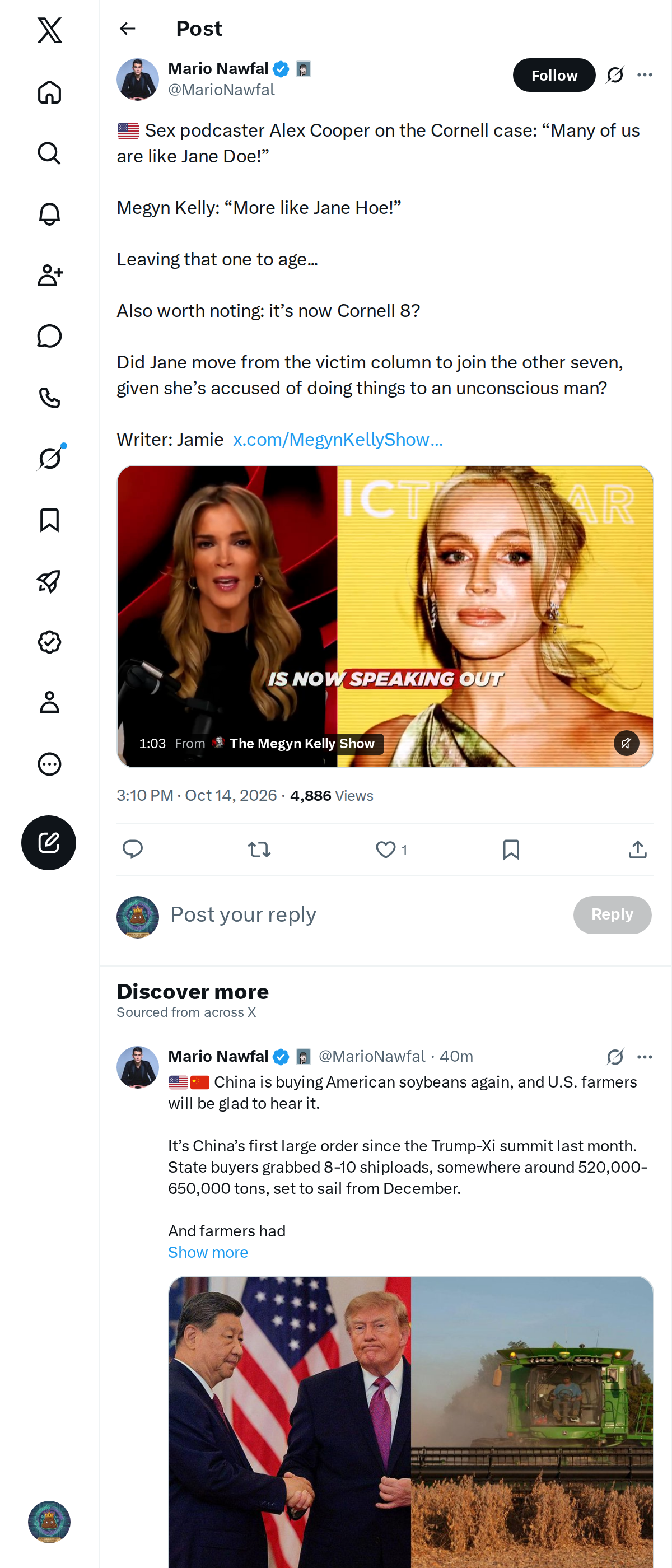
Task: Open Notifications bell in sidebar
Action: pyautogui.click(x=49, y=214)
